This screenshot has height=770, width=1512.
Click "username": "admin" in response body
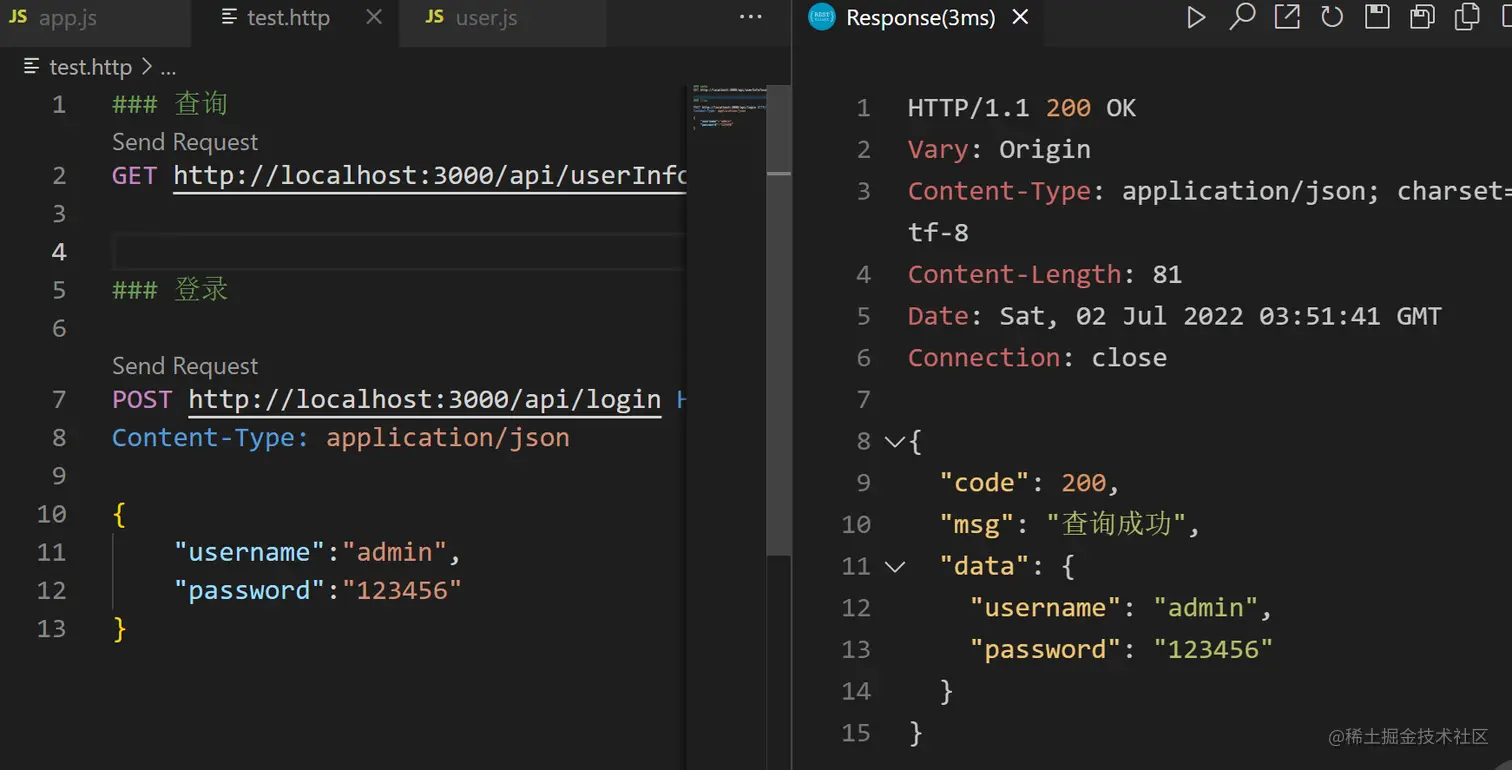1121,608
